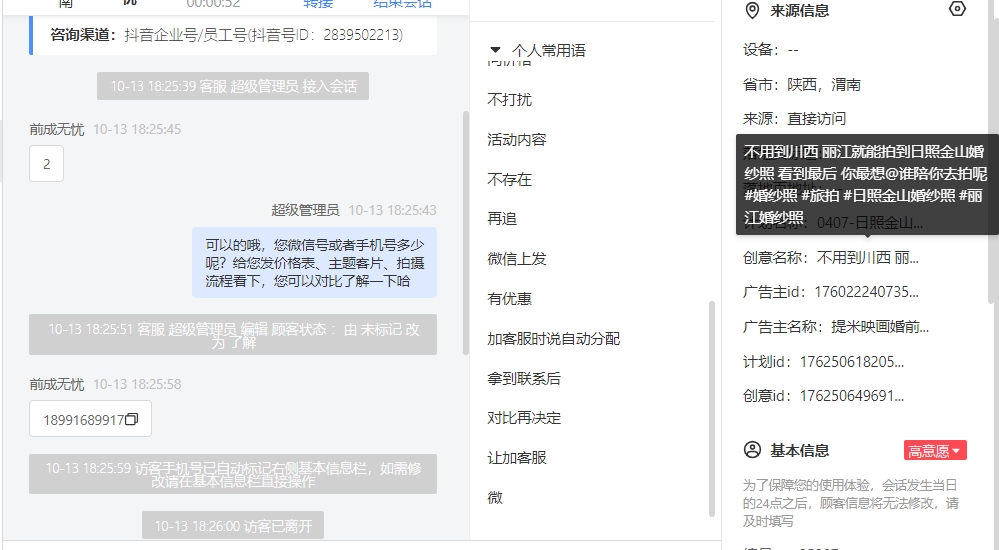Click the 创意名称 value 不用到川西
999x550 pixels.
point(867,257)
